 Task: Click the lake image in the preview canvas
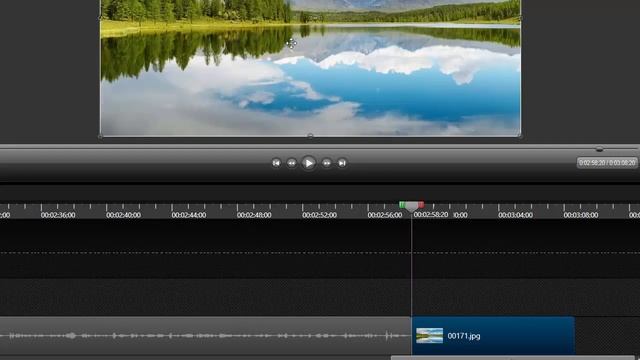click(x=310, y=68)
